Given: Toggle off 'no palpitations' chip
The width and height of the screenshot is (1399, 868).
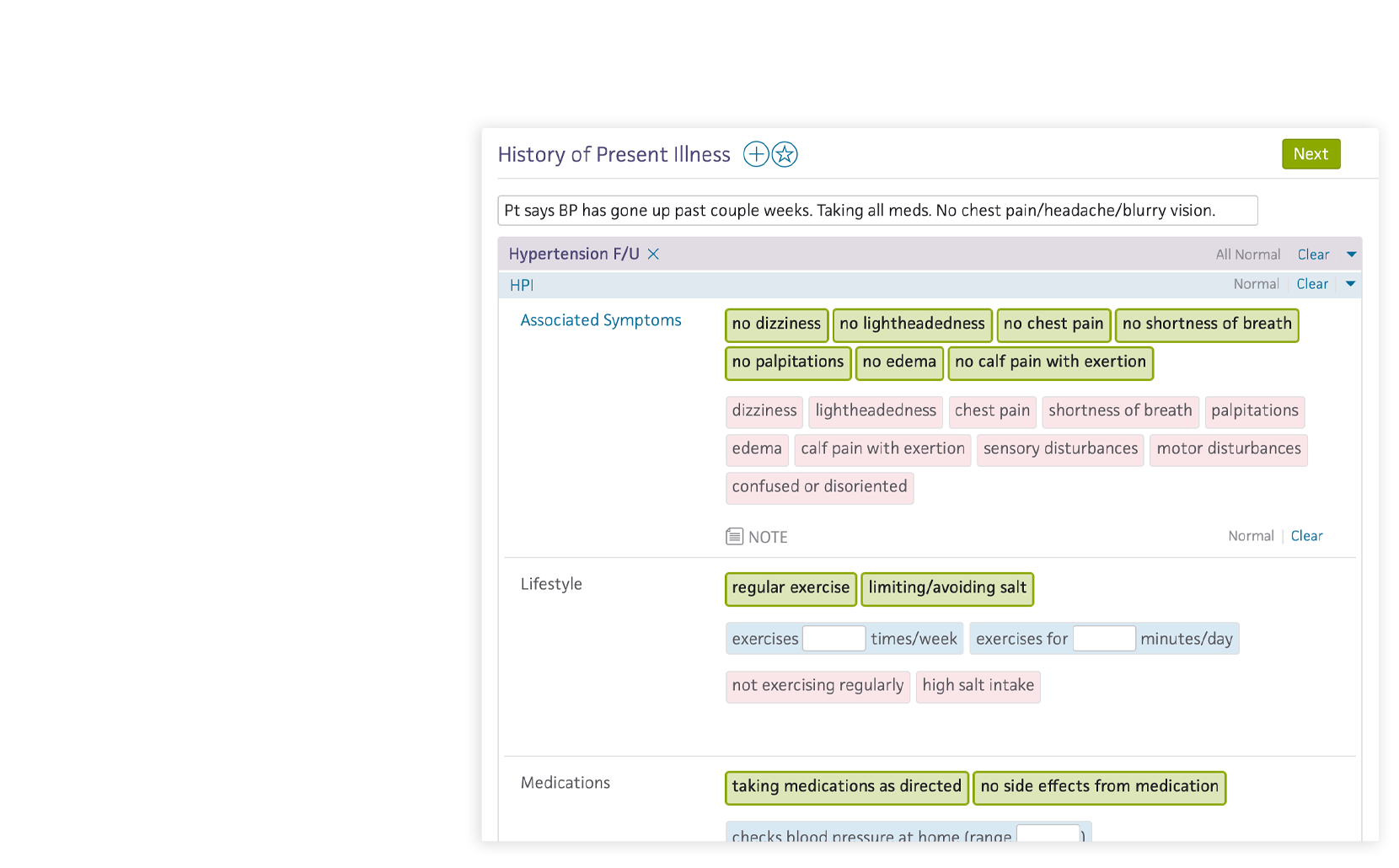Looking at the screenshot, I should coord(788,362).
